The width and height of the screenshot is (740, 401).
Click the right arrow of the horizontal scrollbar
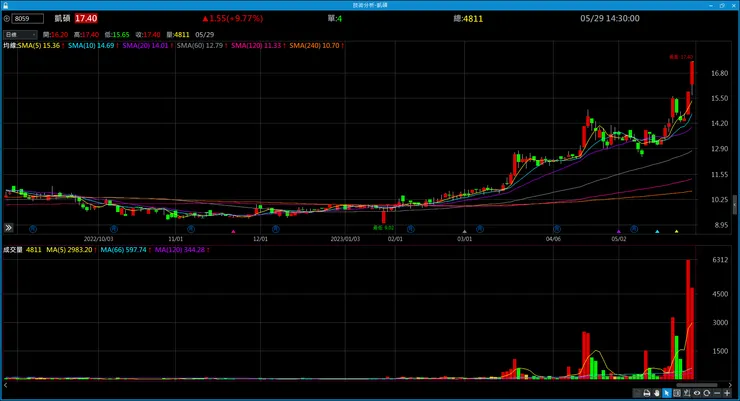coord(730,385)
